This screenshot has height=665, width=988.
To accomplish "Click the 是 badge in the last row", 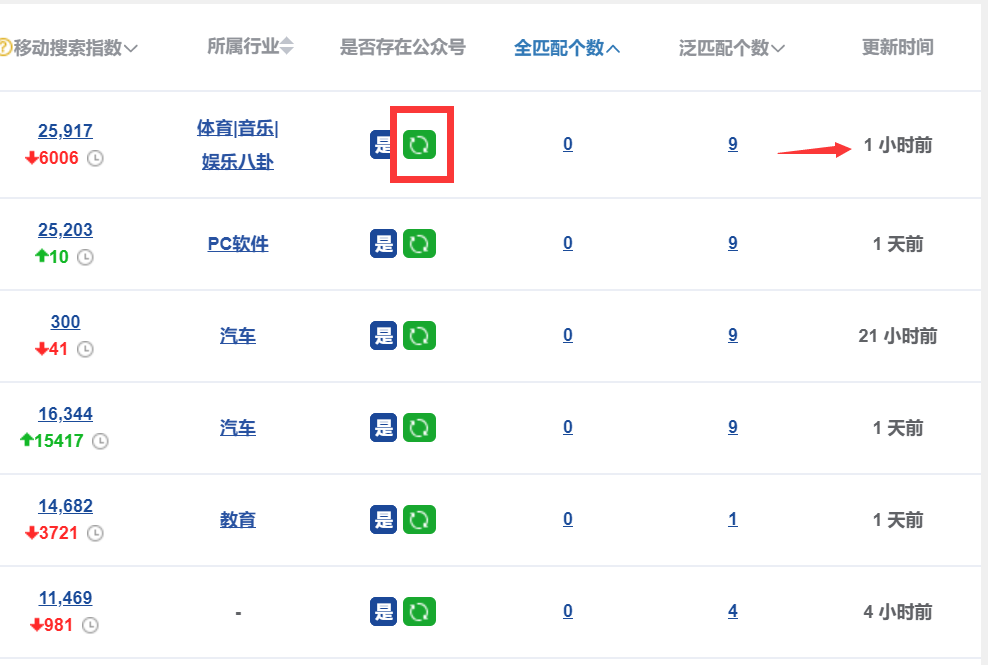I will click(383, 611).
